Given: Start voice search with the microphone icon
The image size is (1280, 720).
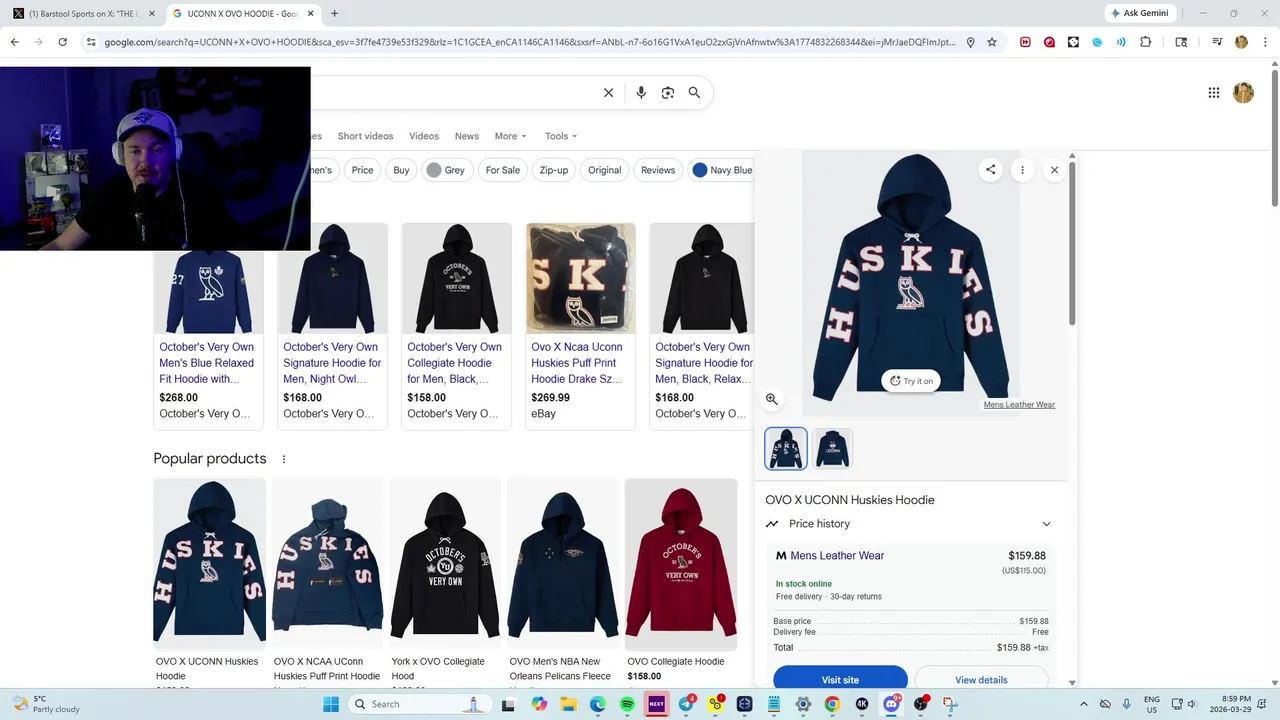Looking at the screenshot, I should coord(641,93).
